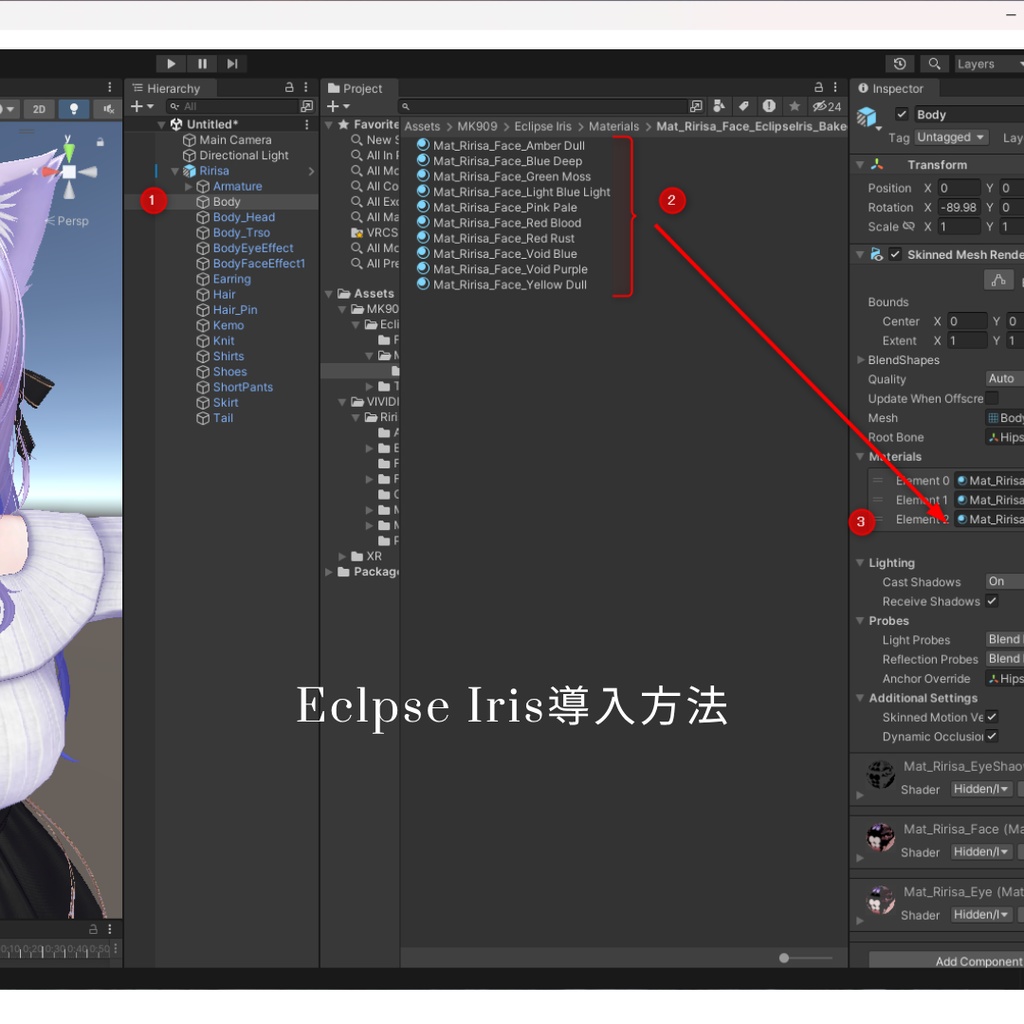
Task: Open the Hierarchy panel three-dot menu
Action: pyautogui.click(x=306, y=87)
